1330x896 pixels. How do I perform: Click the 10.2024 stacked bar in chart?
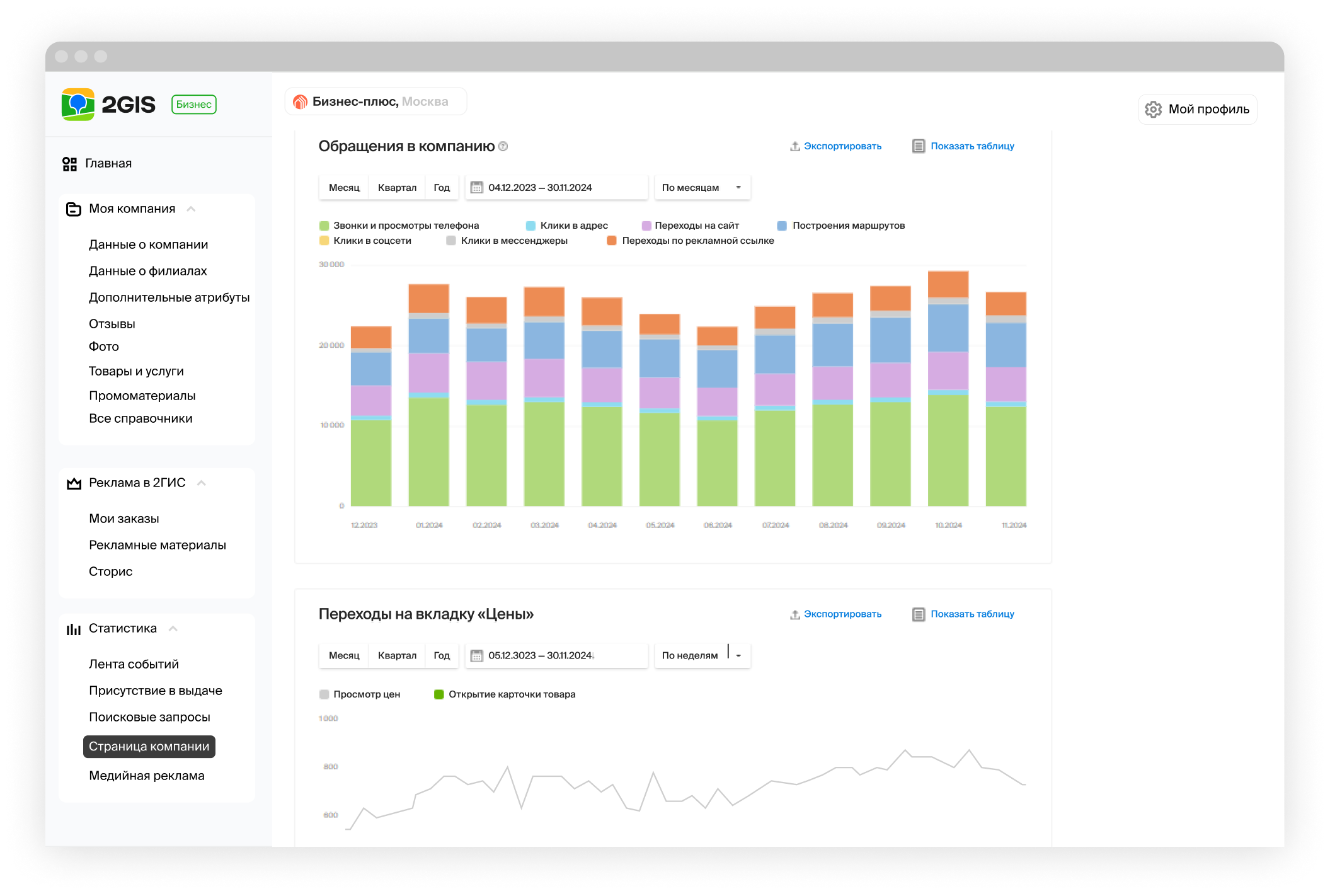948,389
